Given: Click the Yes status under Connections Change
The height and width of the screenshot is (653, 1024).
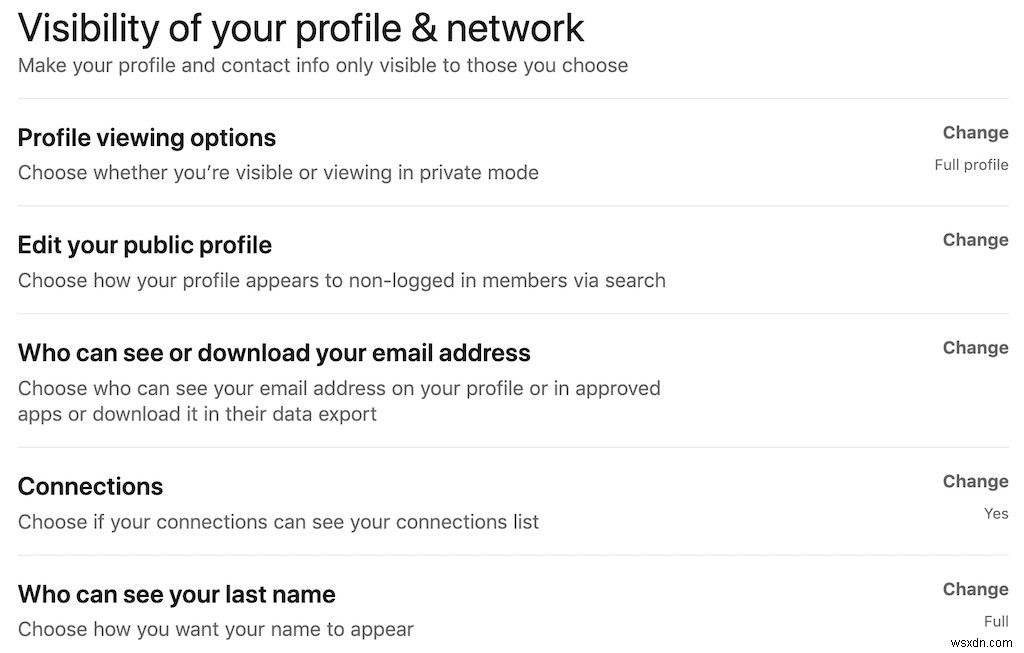Looking at the screenshot, I should [996, 514].
